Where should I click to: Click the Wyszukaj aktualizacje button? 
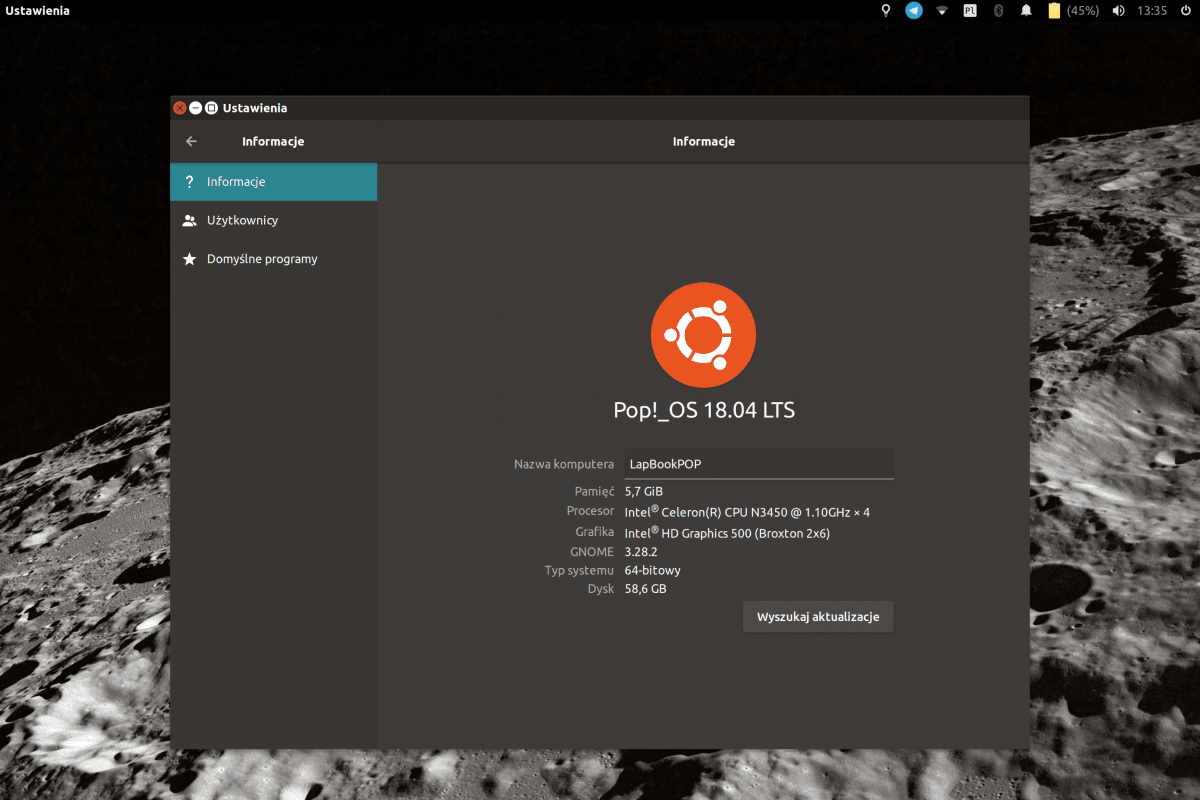818,617
